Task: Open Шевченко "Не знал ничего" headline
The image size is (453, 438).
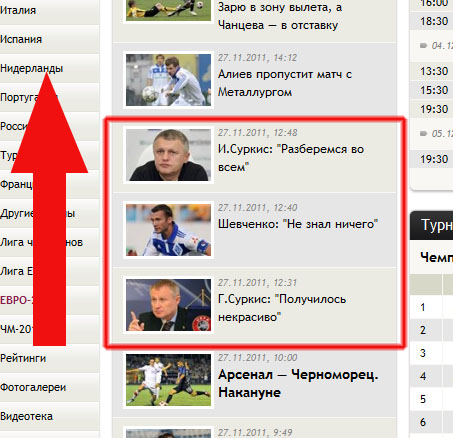Action: click(298, 224)
